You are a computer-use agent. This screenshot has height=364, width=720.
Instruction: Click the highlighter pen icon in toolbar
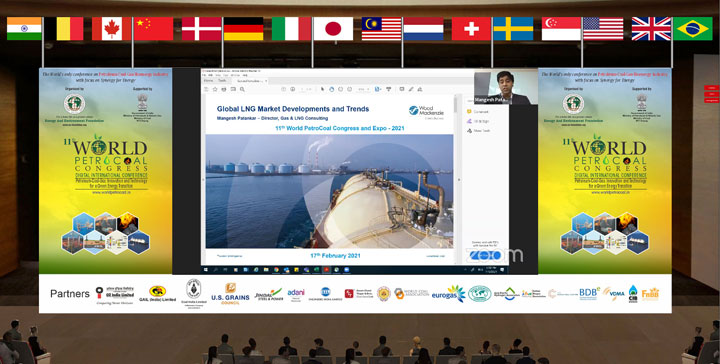tap(411, 90)
